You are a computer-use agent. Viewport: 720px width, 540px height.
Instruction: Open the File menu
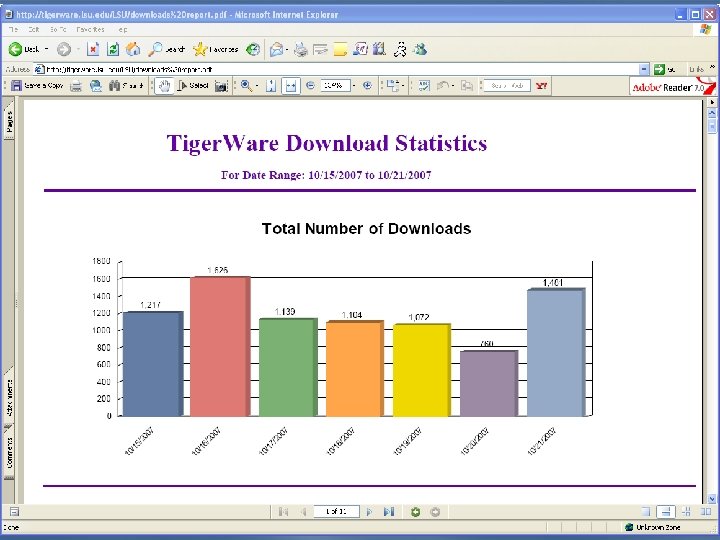[13, 29]
